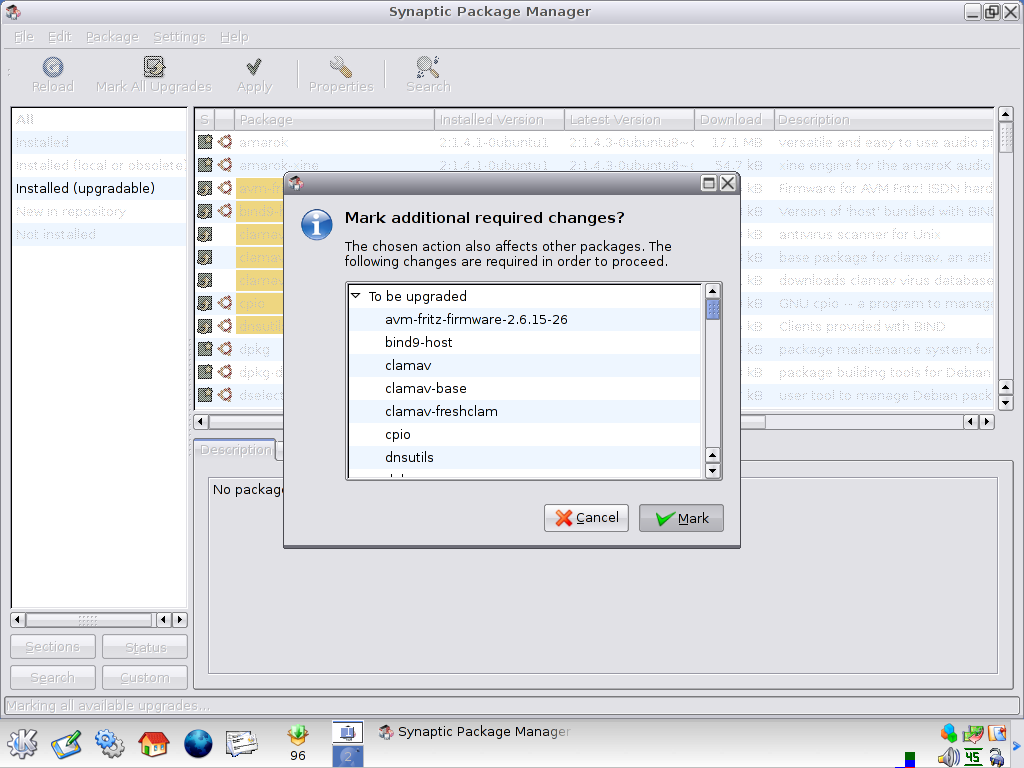1024x768 pixels.
Task: Click the status box of amarok-xine row
Action: pyautogui.click(x=205, y=165)
